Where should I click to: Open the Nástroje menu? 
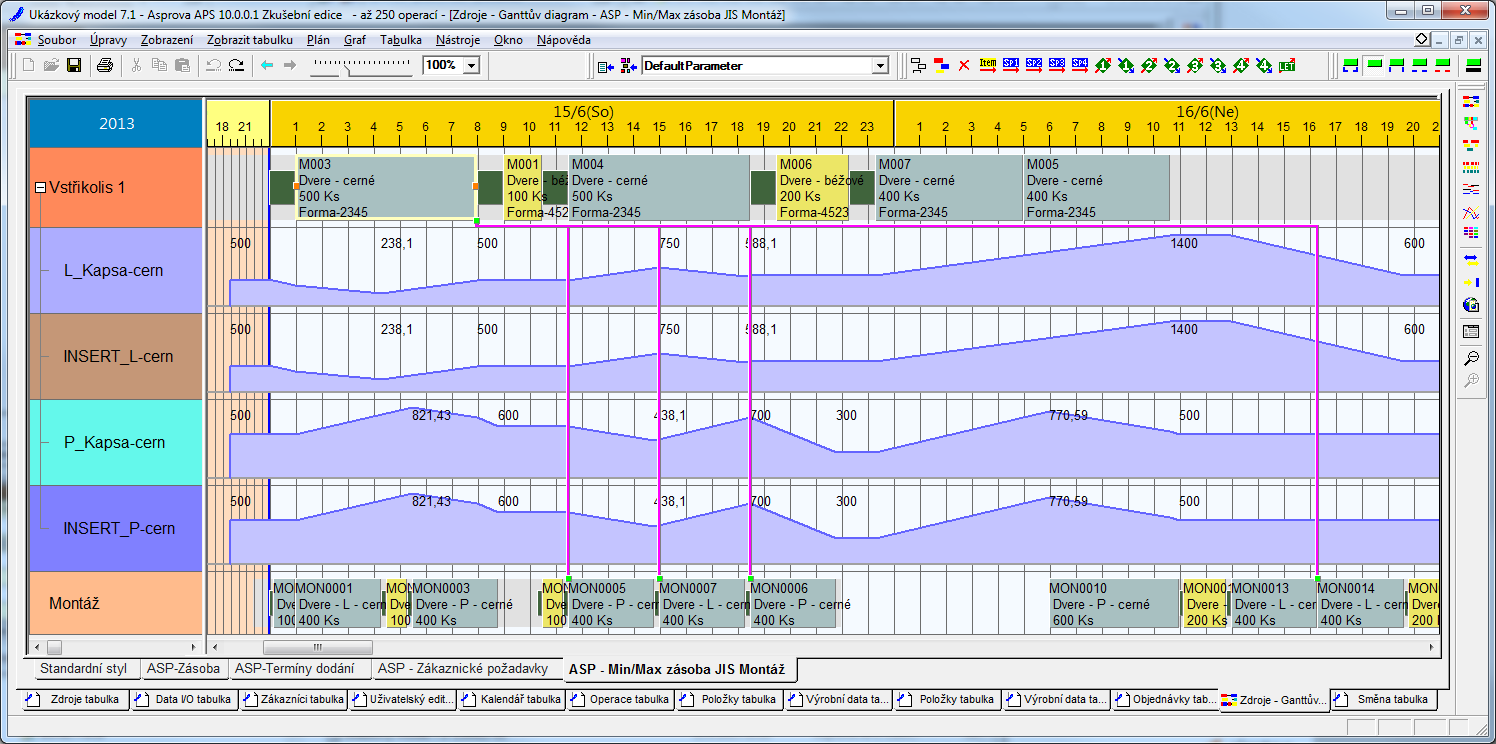pos(458,40)
